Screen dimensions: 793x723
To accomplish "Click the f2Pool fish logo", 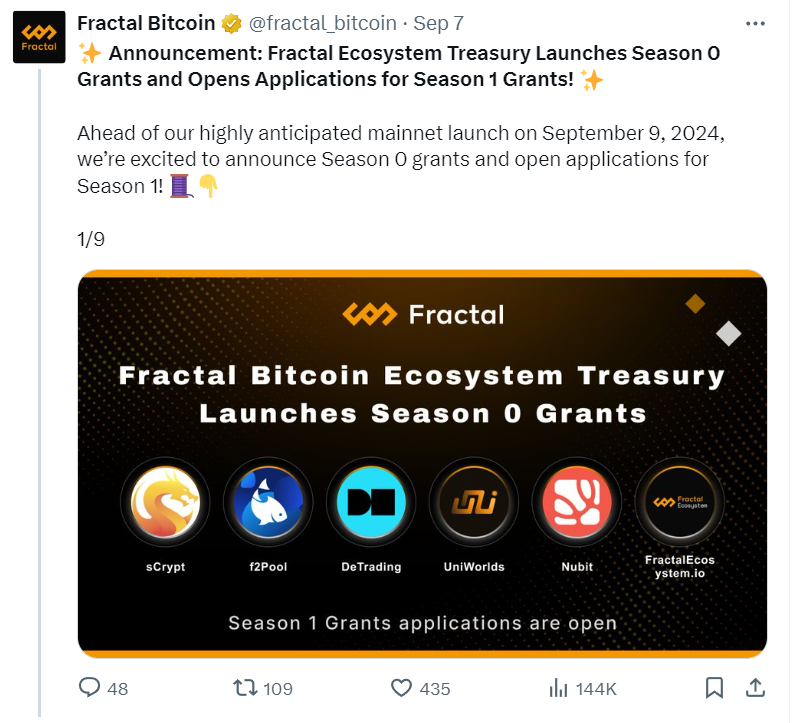I will point(267,504).
